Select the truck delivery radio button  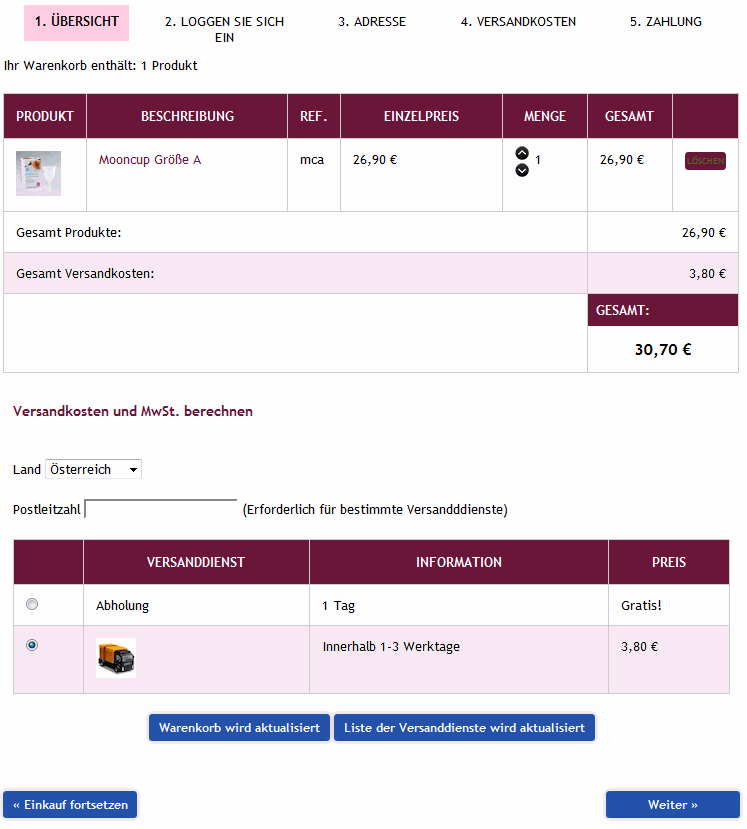[32, 646]
